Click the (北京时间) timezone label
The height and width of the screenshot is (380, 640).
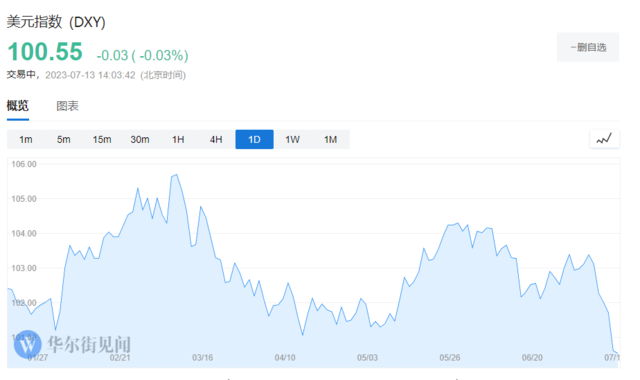(x=163, y=75)
